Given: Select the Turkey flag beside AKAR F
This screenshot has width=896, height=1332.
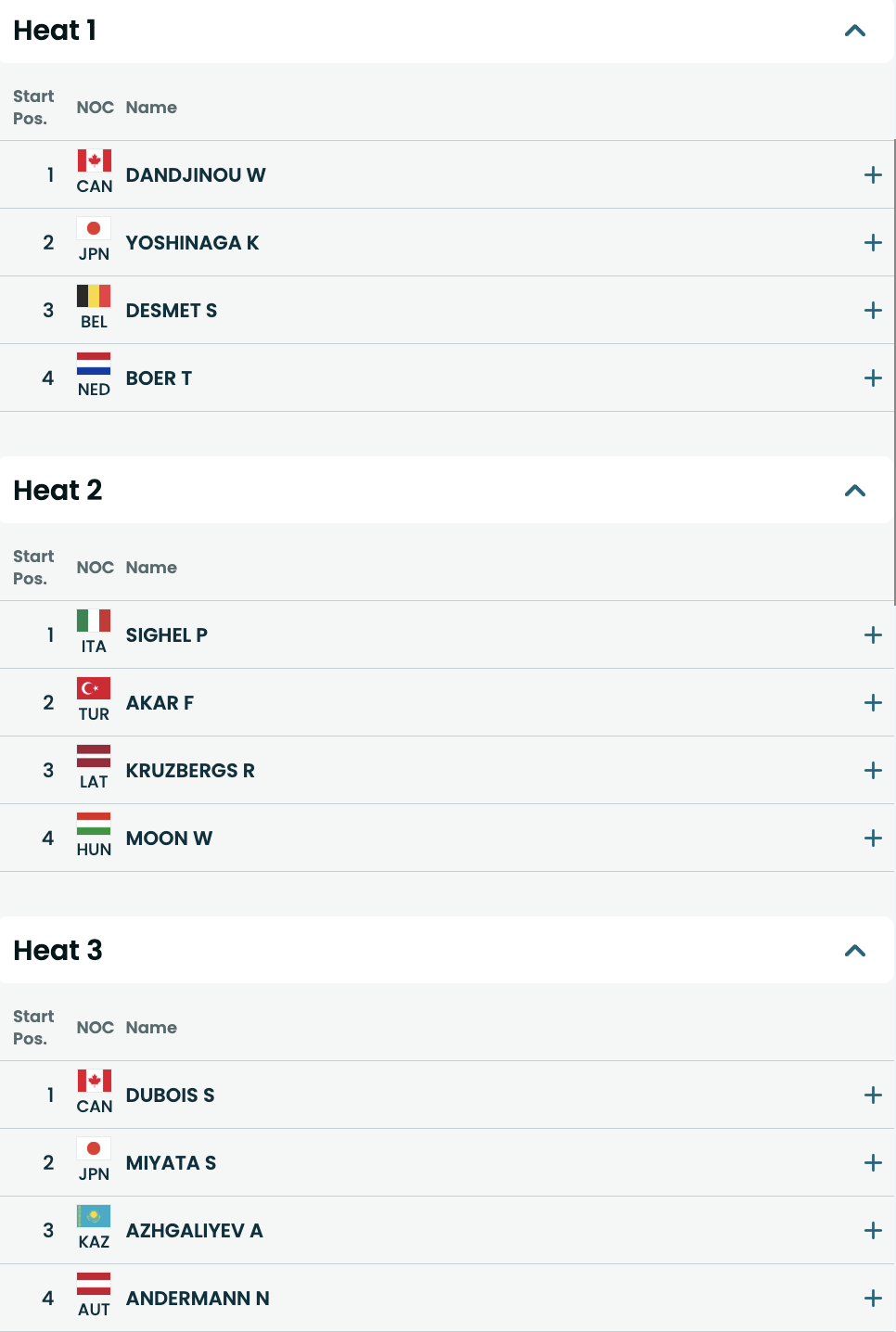Looking at the screenshot, I should (94, 688).
